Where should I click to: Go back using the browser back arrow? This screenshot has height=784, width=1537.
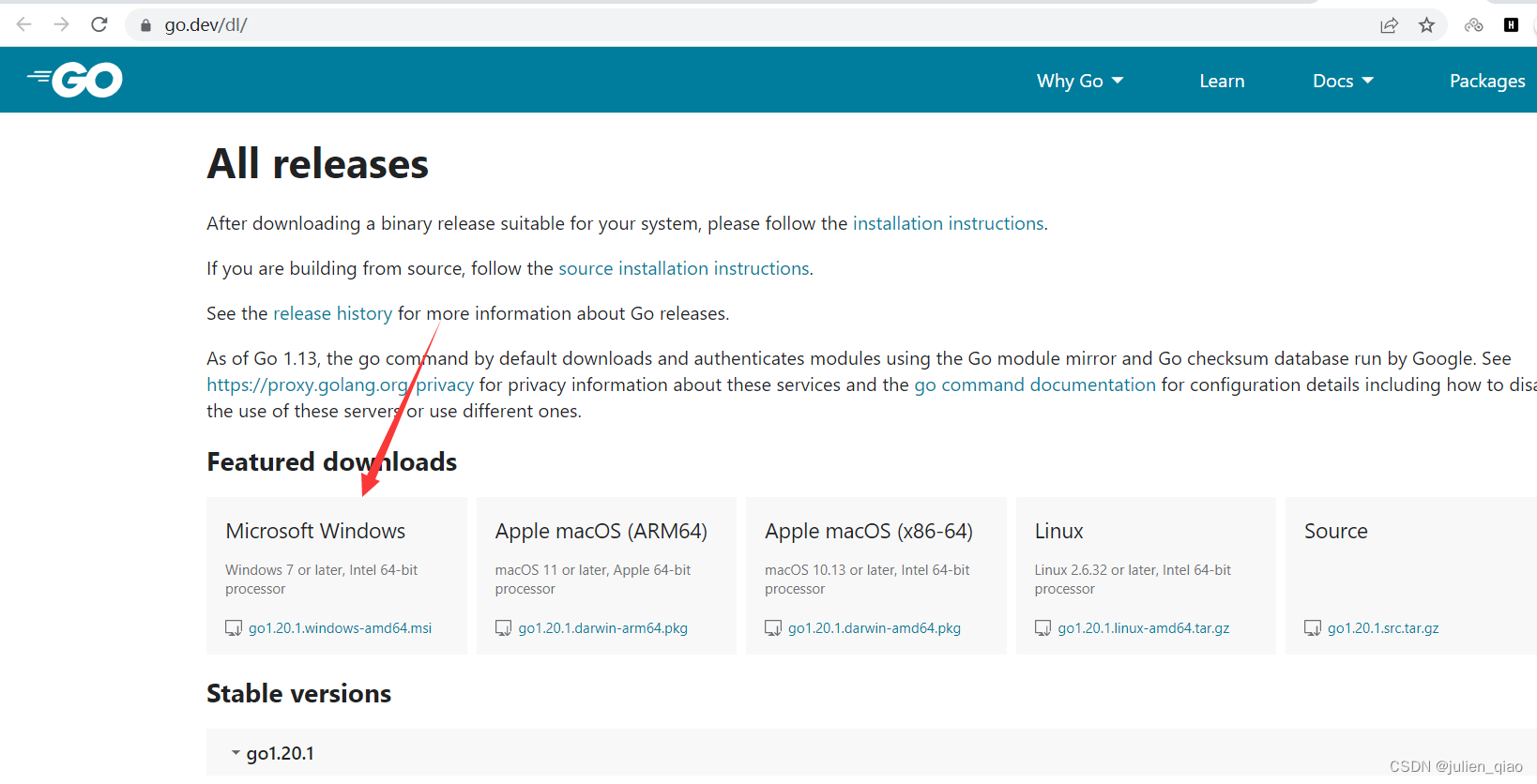point(24,24)
